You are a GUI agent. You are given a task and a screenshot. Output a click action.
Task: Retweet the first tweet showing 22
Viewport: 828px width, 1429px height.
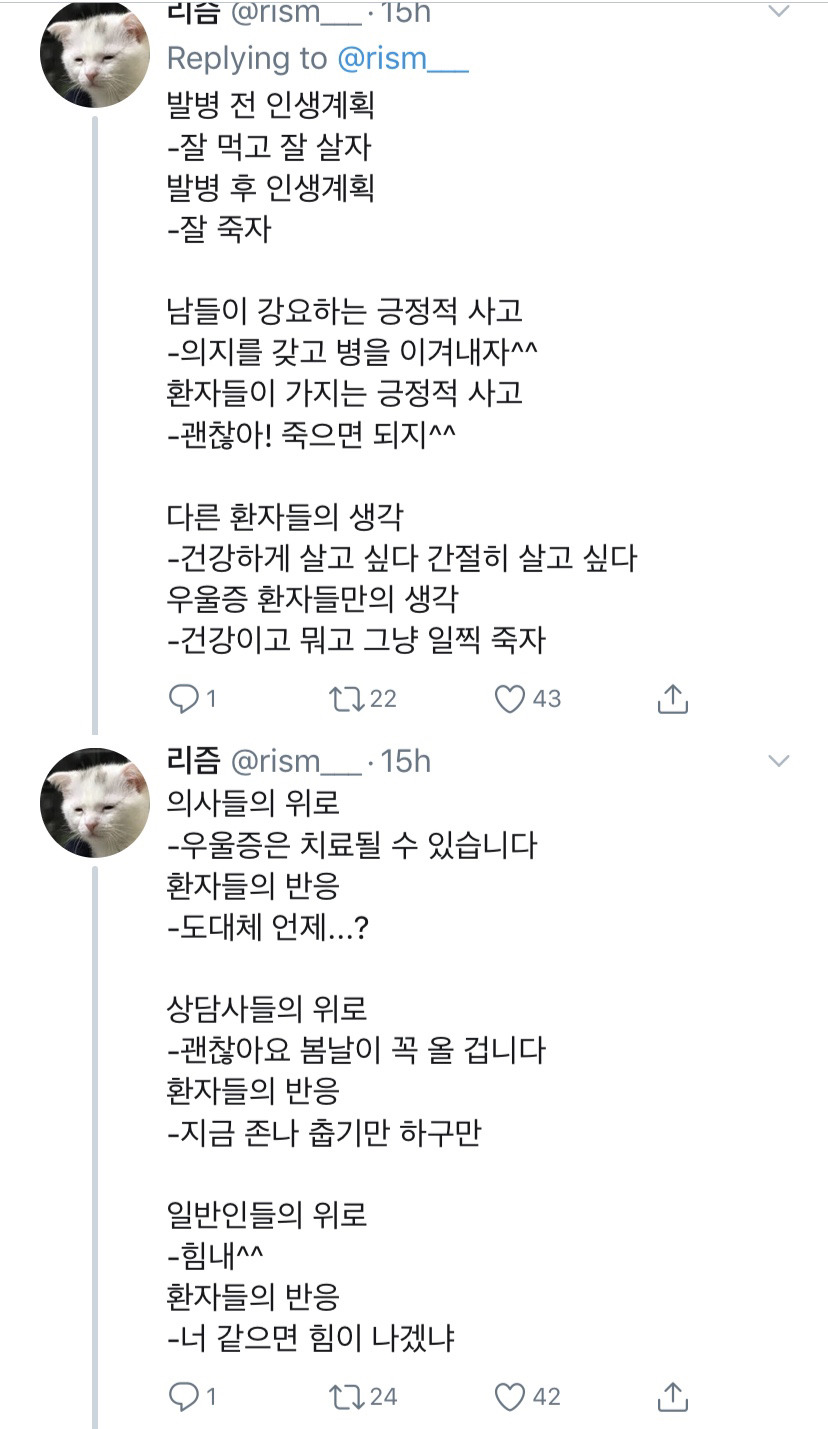click(x=346, y=698)
